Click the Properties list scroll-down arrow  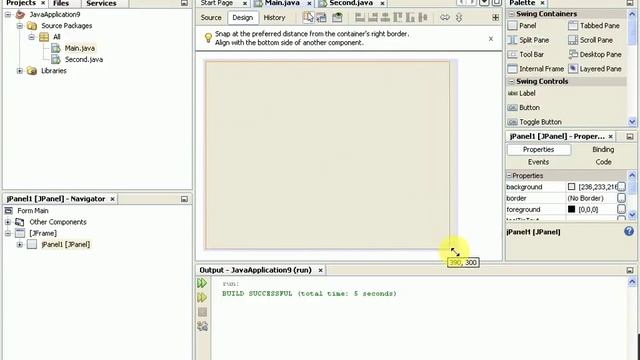coord(632,214)
